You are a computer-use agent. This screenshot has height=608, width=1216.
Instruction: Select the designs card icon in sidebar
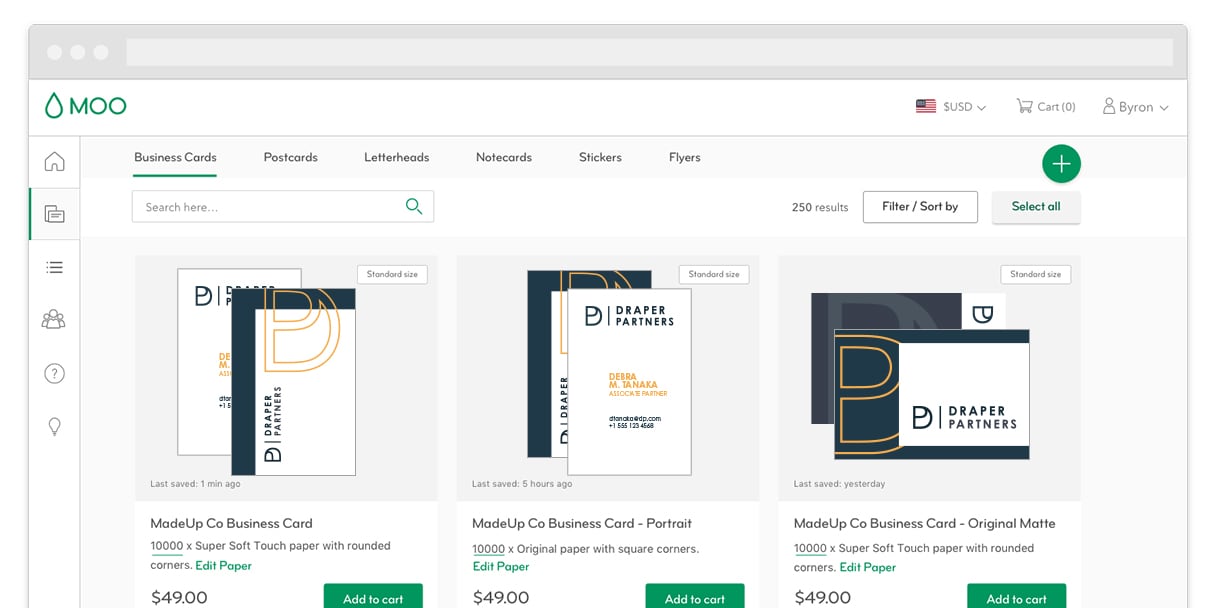[x=54, y=214]
